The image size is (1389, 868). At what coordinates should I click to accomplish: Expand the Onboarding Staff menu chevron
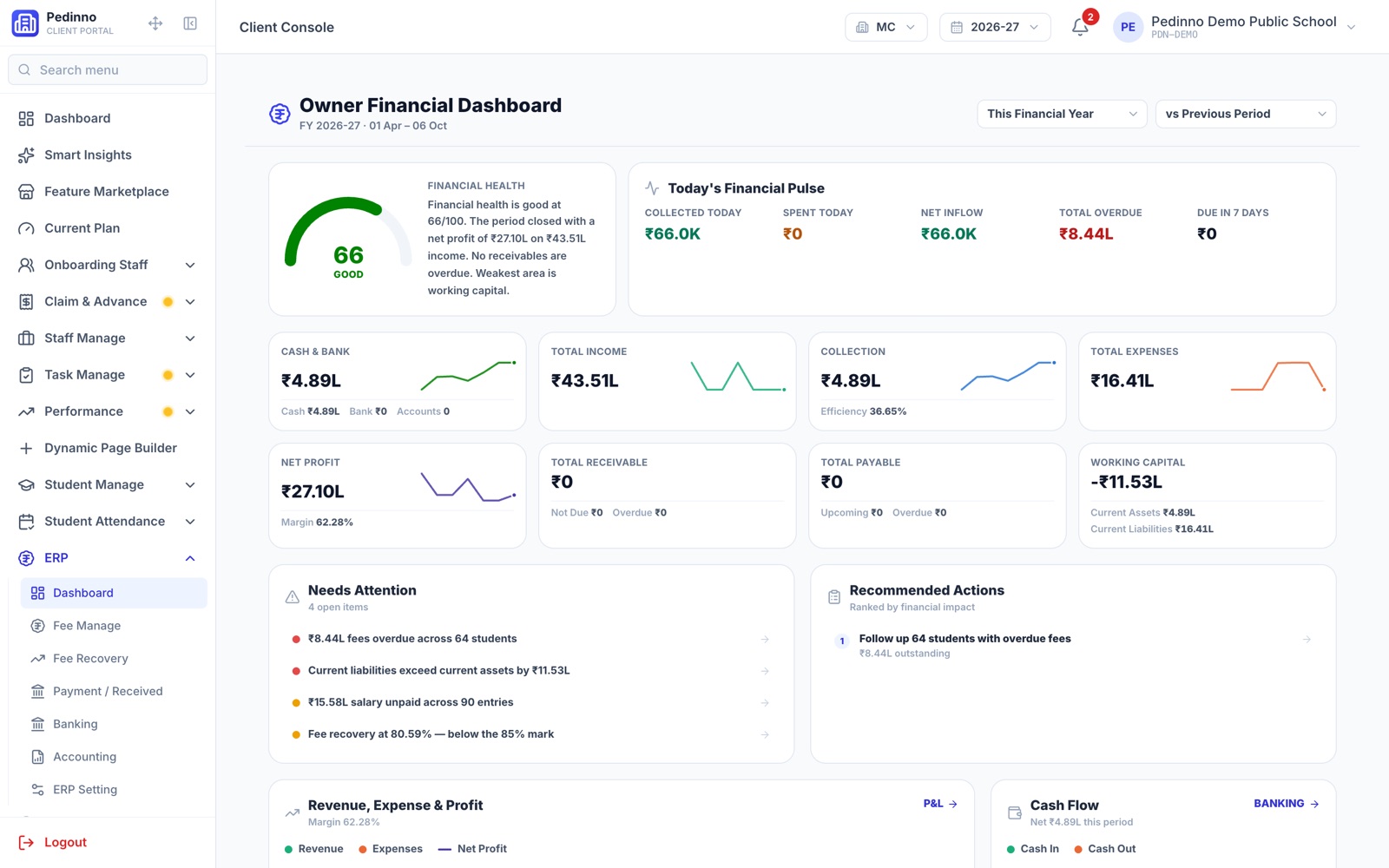click(x=190, y=266)
